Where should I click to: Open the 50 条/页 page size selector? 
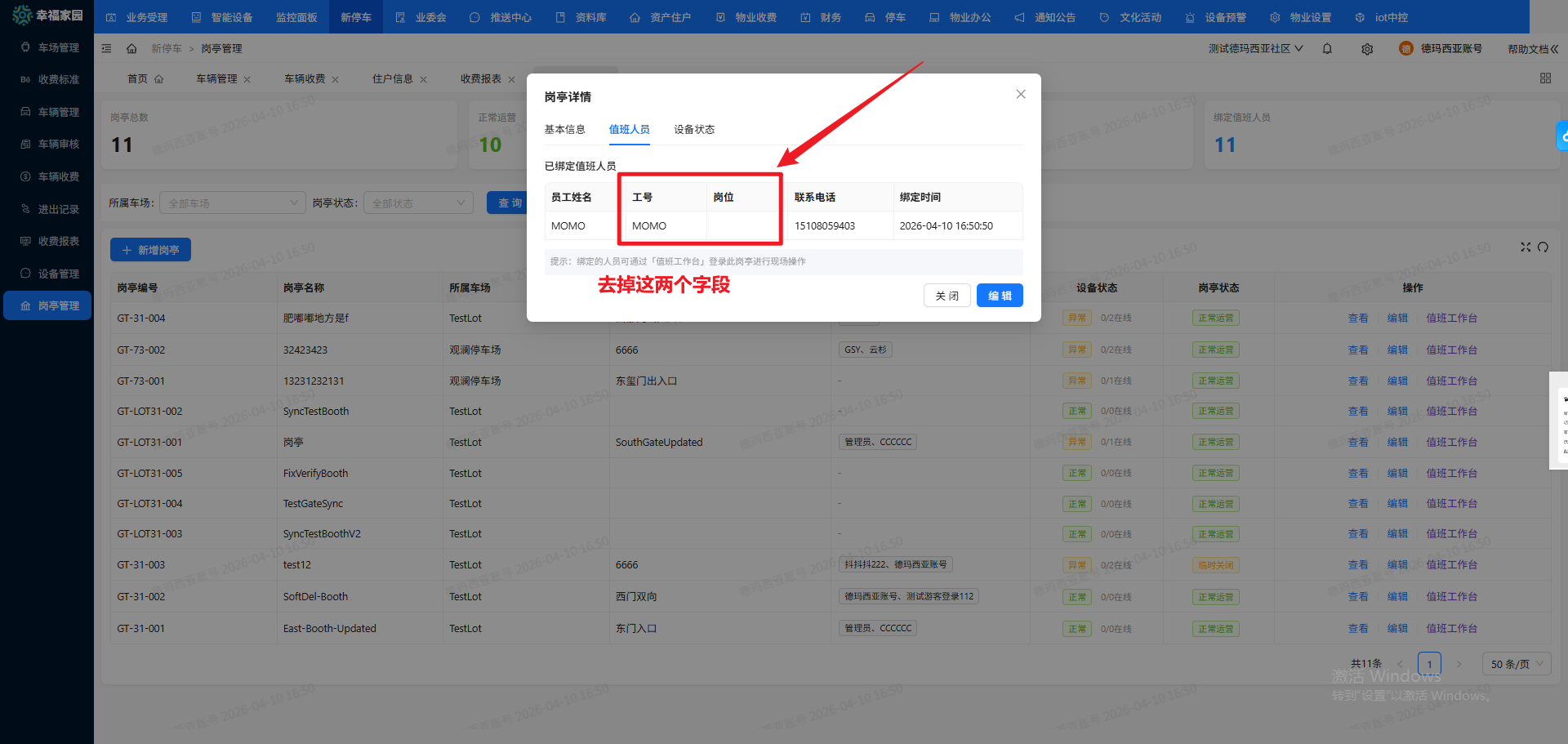[1517, 664]
